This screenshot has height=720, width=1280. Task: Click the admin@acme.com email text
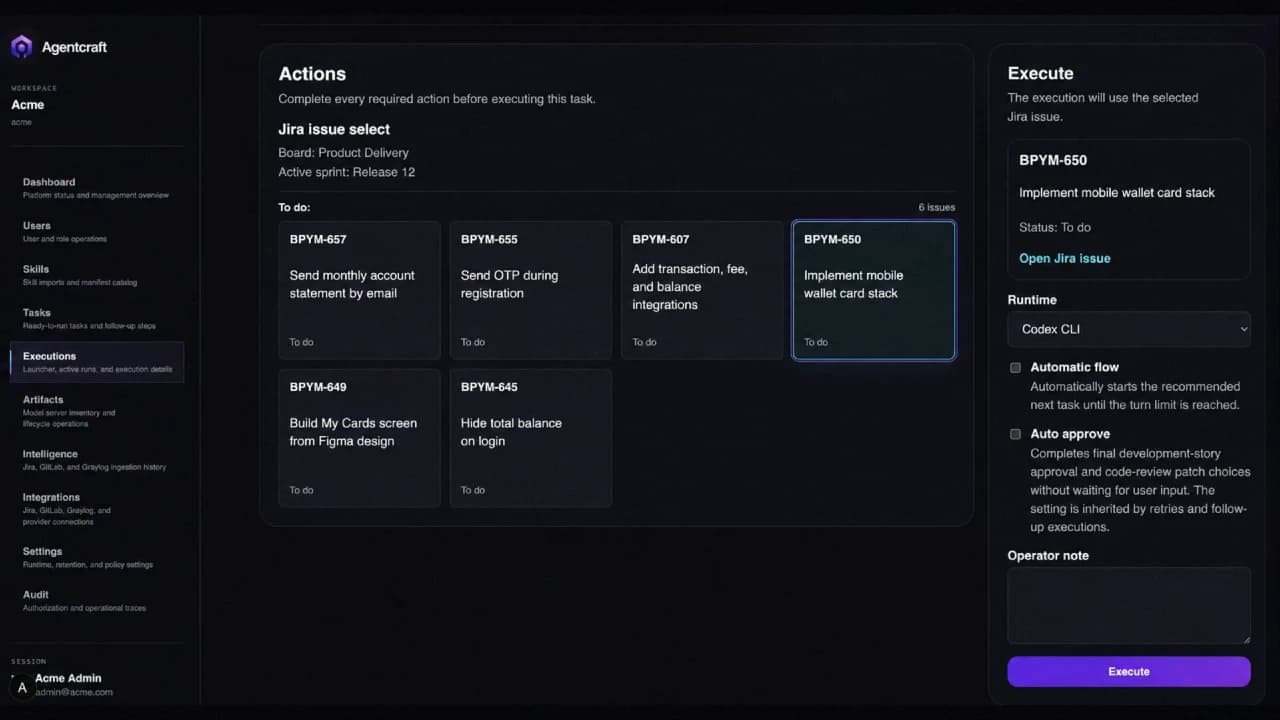[73, 692]
